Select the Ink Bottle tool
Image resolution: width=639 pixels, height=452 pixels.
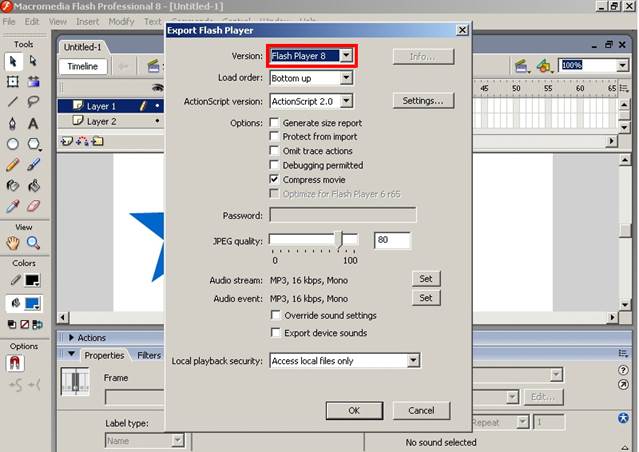[13, 185]
